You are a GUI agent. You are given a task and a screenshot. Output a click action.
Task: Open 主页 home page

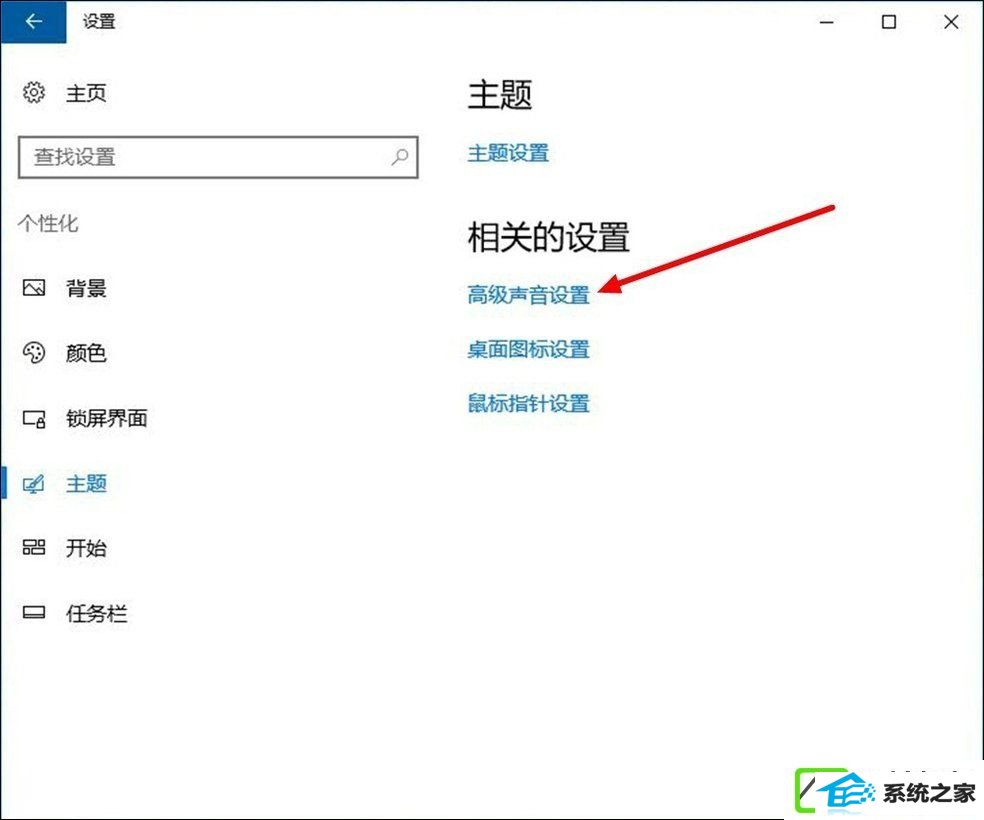86,93
